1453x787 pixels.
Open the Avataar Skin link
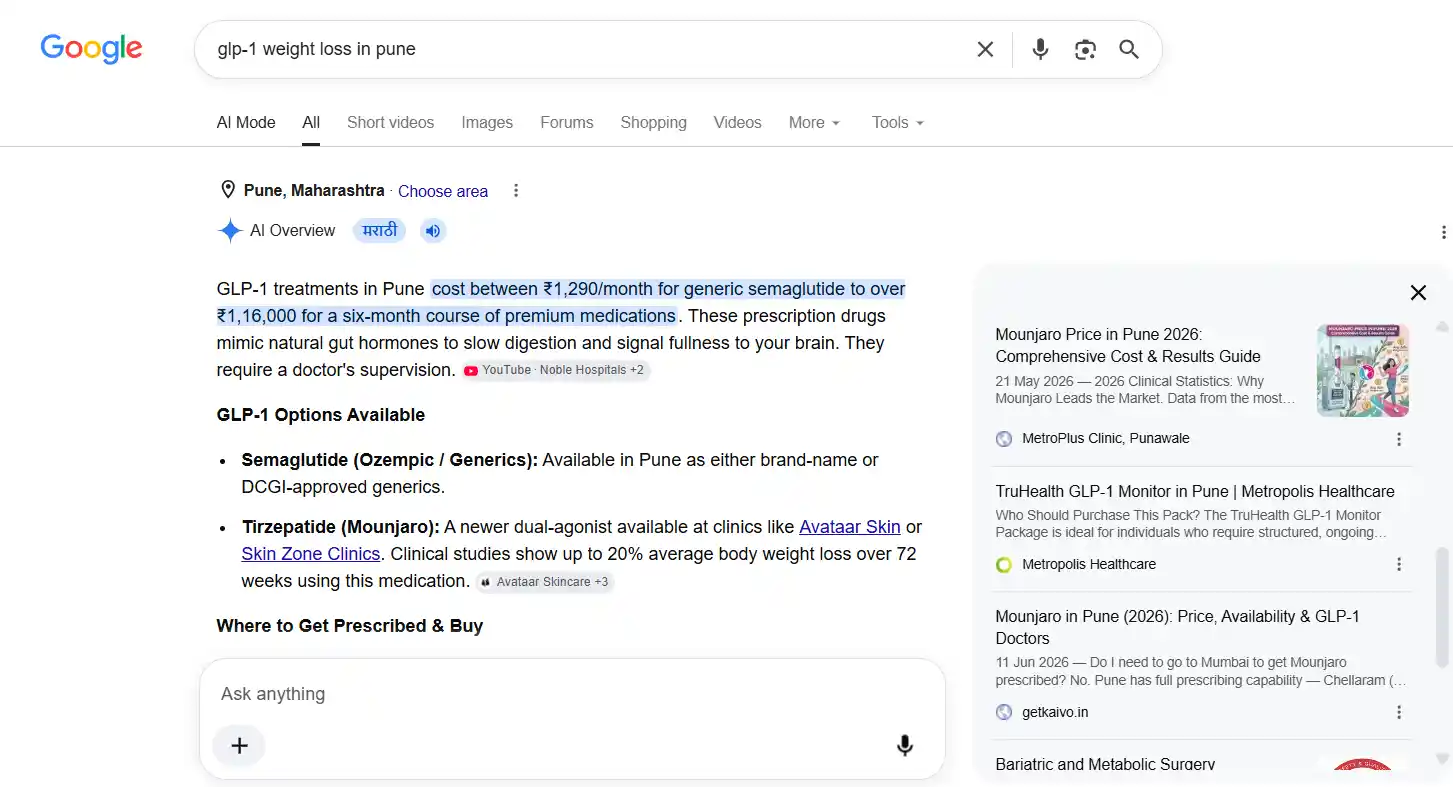pos(850,527)
